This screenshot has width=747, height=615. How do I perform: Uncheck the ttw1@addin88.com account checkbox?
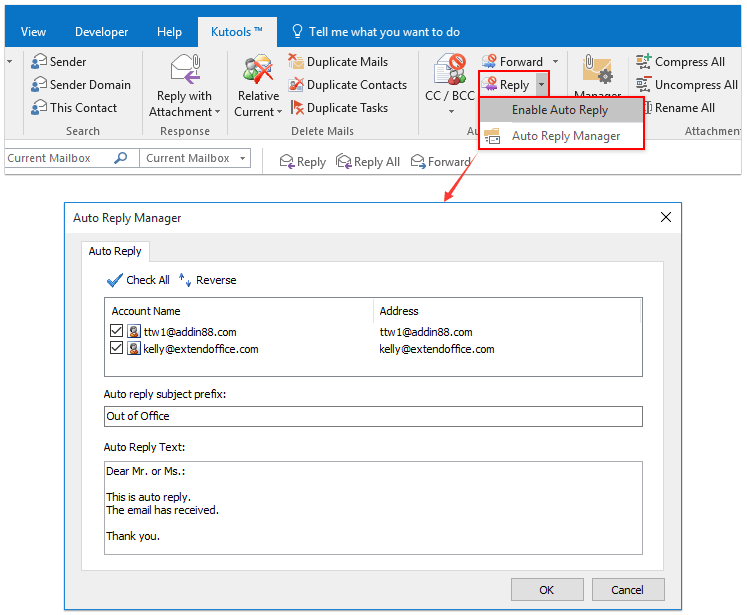click(x=117, y=332)
